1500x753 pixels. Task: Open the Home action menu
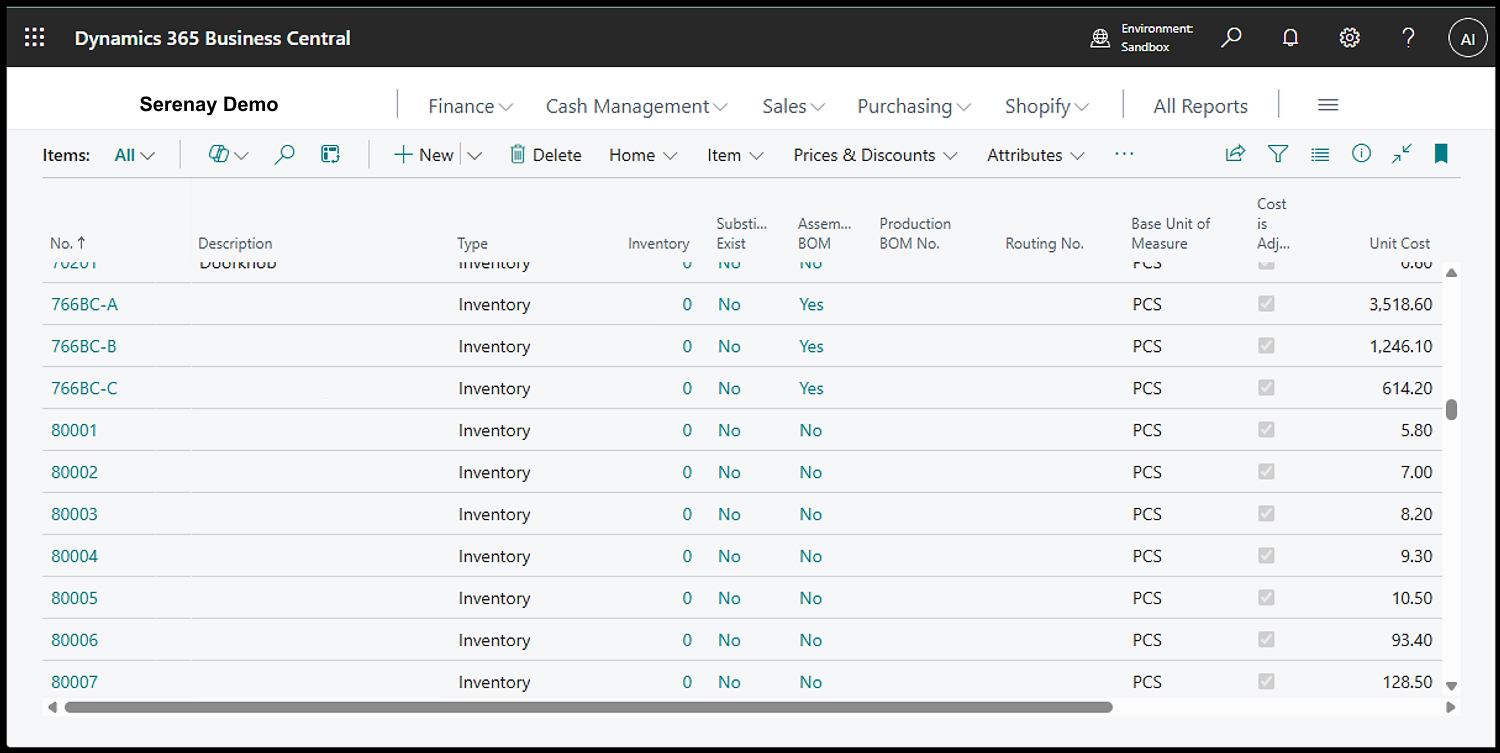click(x=643, y=155)
